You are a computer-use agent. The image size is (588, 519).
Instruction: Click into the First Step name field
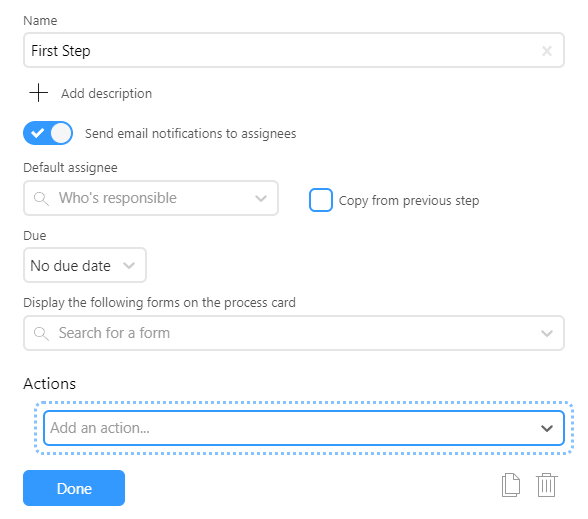[294, 50]
